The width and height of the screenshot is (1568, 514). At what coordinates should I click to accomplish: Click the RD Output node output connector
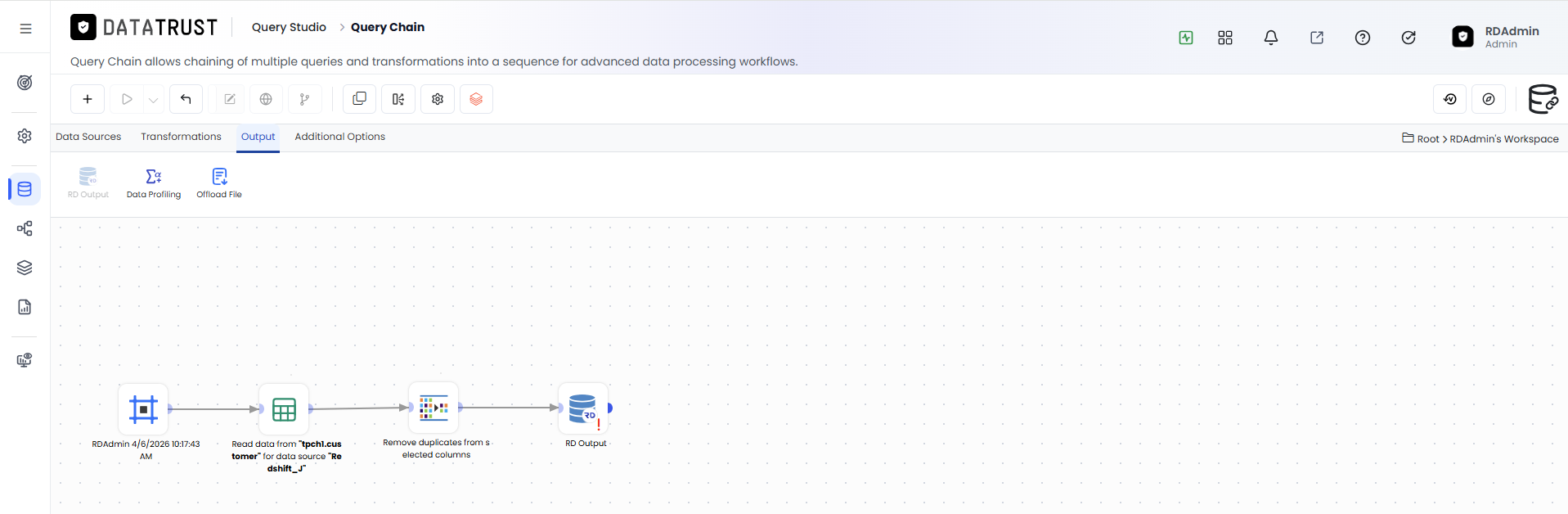coord(610,408)
